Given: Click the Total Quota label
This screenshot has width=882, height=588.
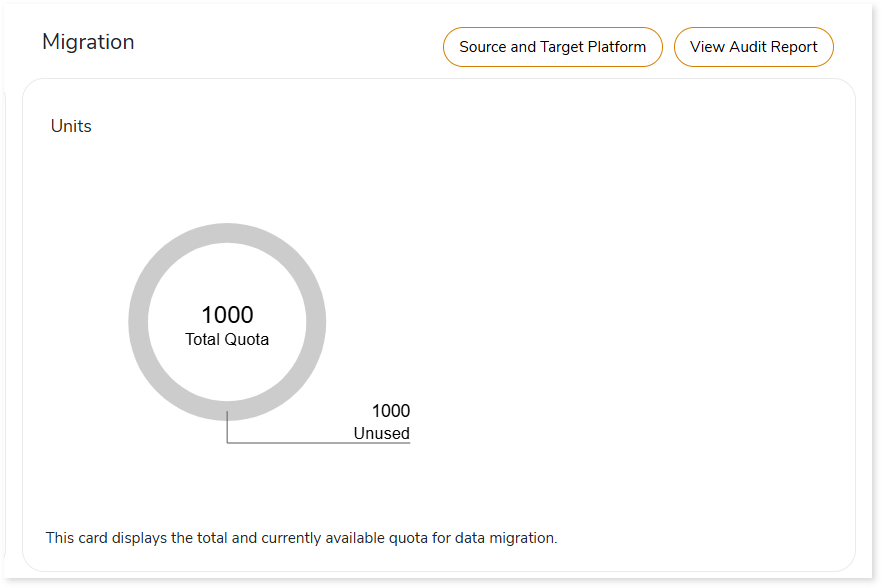Looking at the screenshot, I should pyautogui.click(x=227, y=339).
